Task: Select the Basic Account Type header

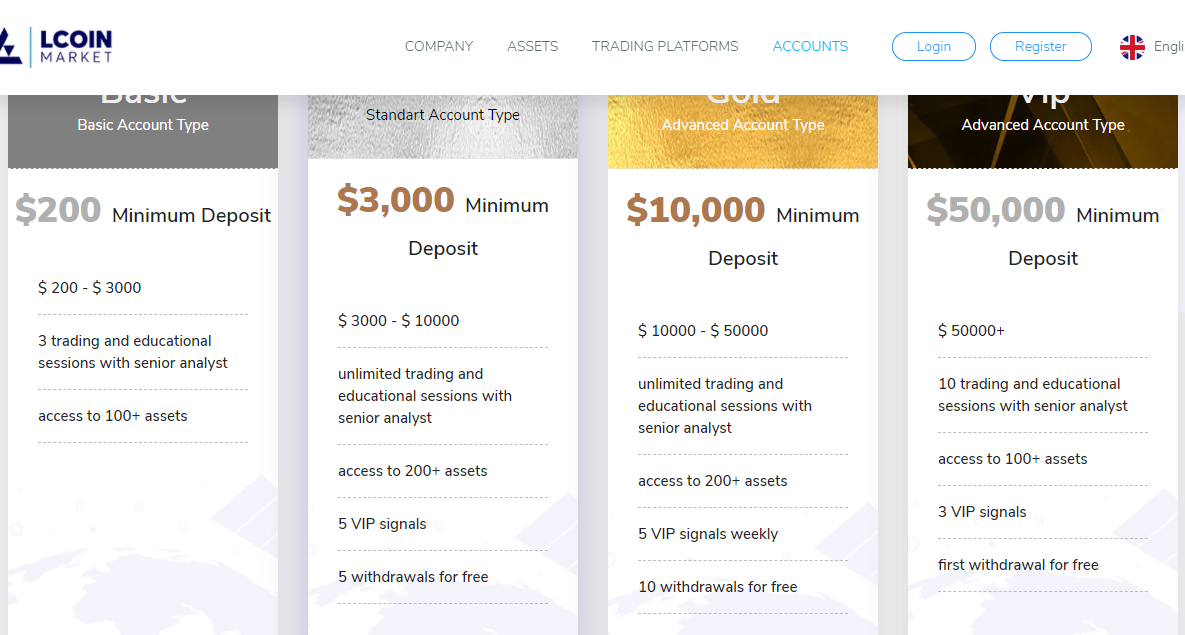Action: point(143,125)
